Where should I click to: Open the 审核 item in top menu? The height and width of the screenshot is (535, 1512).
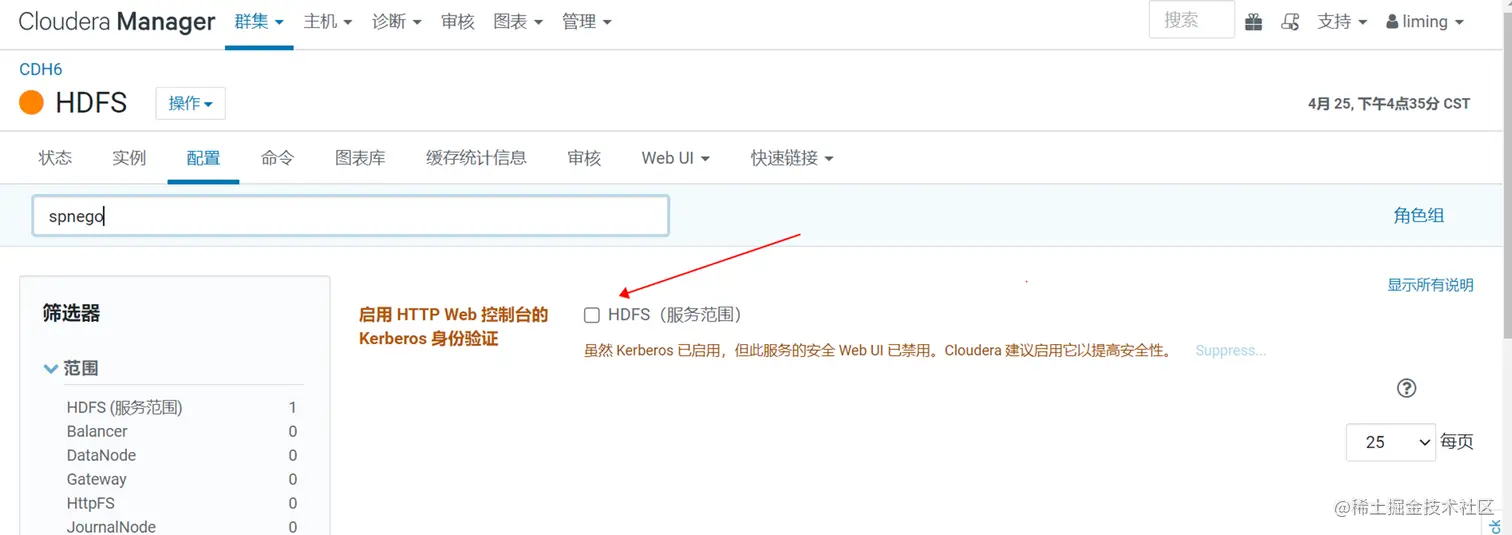(458, 21)
